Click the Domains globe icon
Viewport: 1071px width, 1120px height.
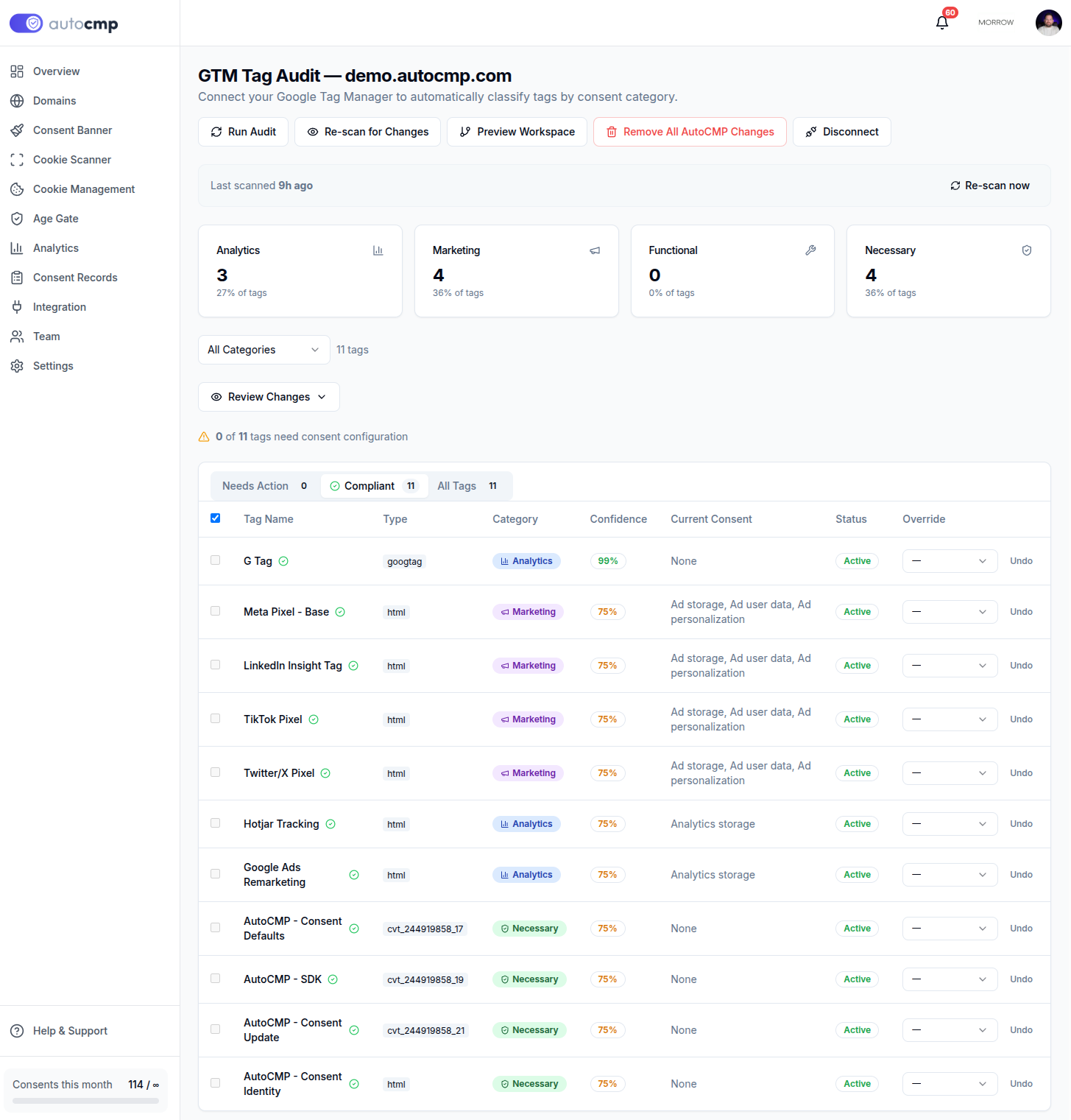tap(17, 101)
